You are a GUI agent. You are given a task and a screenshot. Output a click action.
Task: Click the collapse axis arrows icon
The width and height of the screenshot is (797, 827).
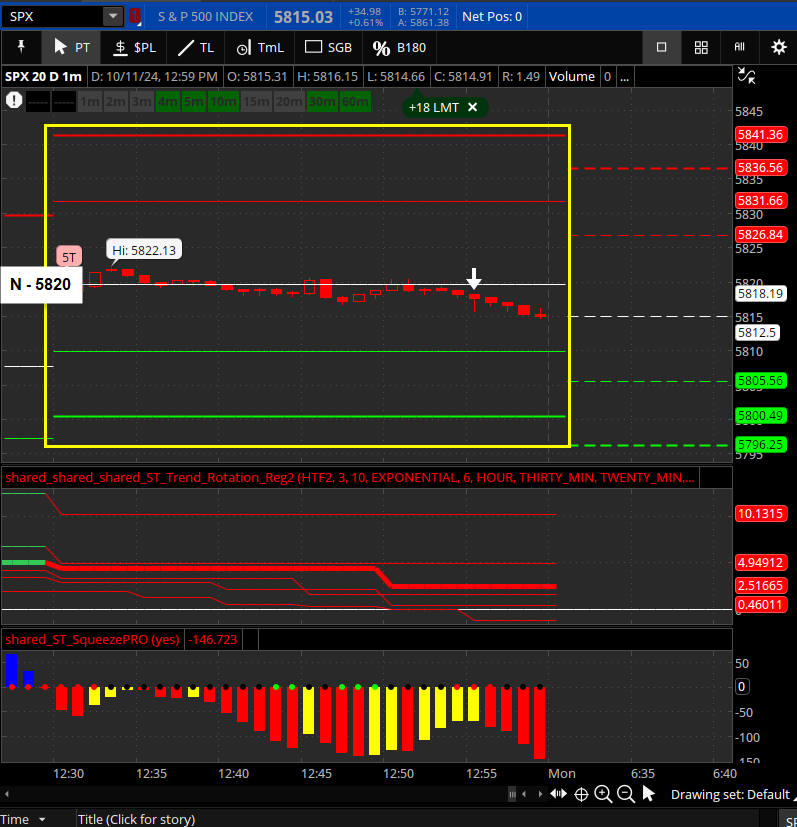(x=746, y=76)
